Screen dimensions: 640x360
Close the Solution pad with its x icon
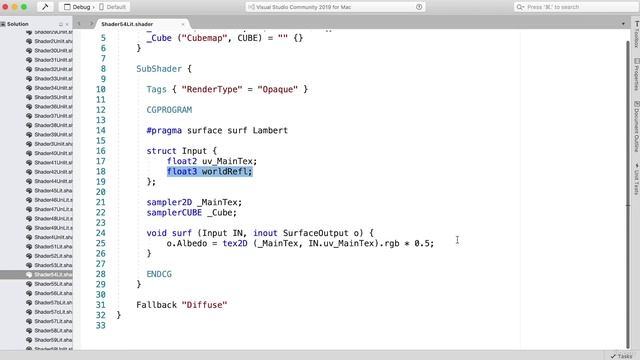[67, 24]
